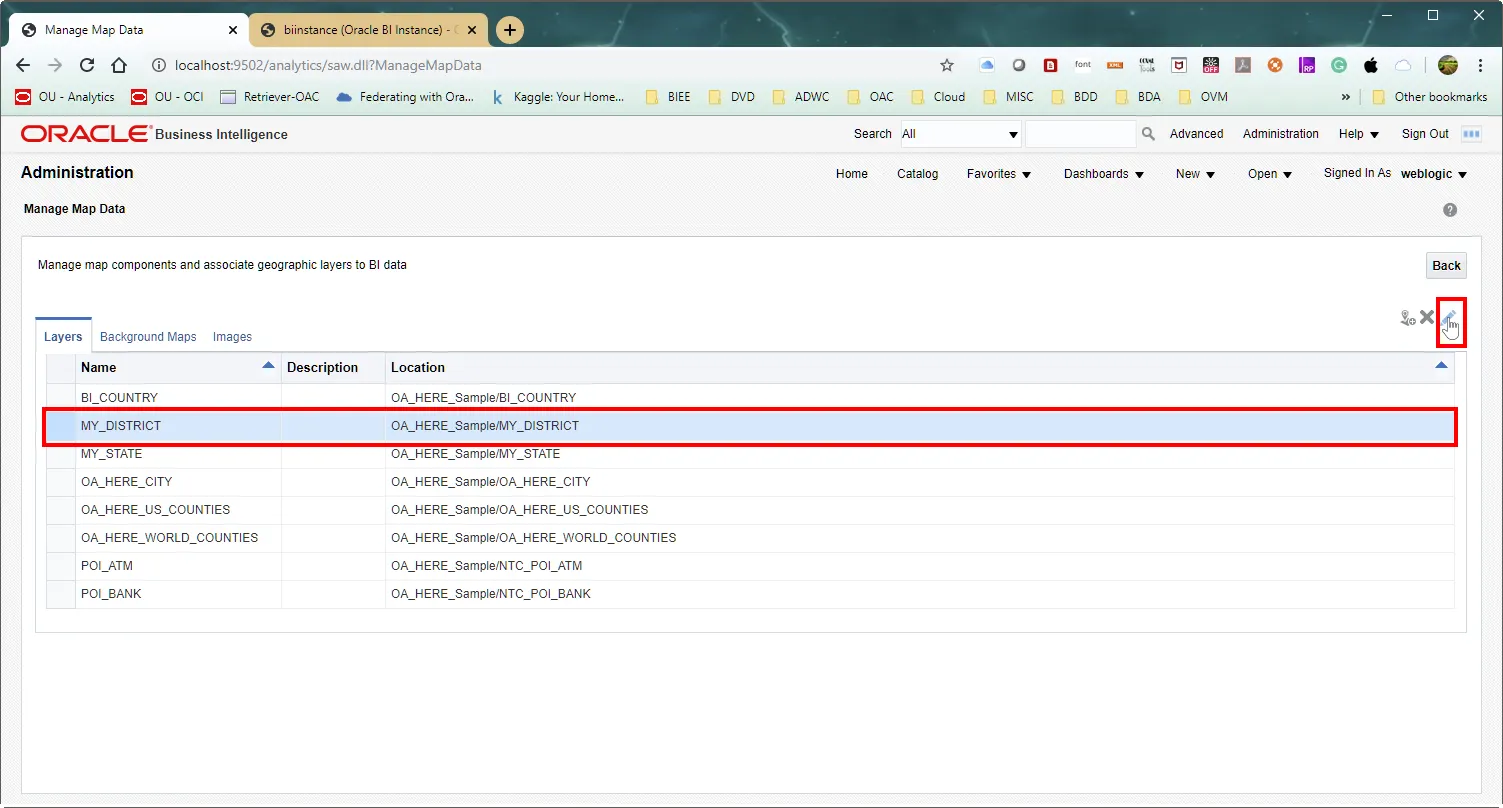The image size is (1503, 808).
Task: Click the Delete layer X icon
Action: pos(1427,317)
